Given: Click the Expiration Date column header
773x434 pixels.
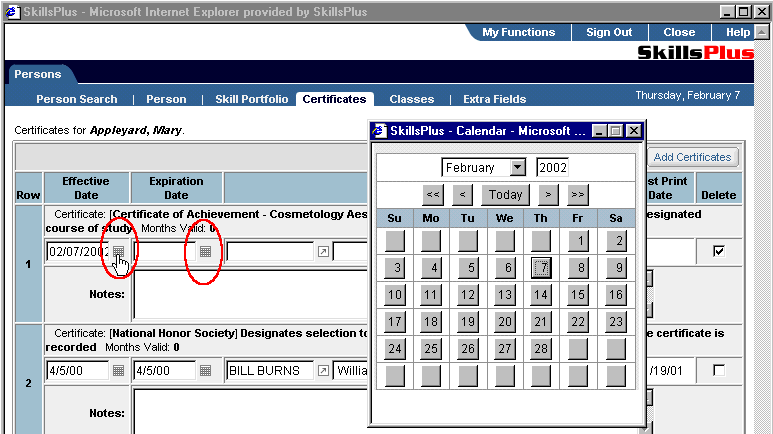Looking at the screenshot, I should pyautogui.click(x=176, y=188).
